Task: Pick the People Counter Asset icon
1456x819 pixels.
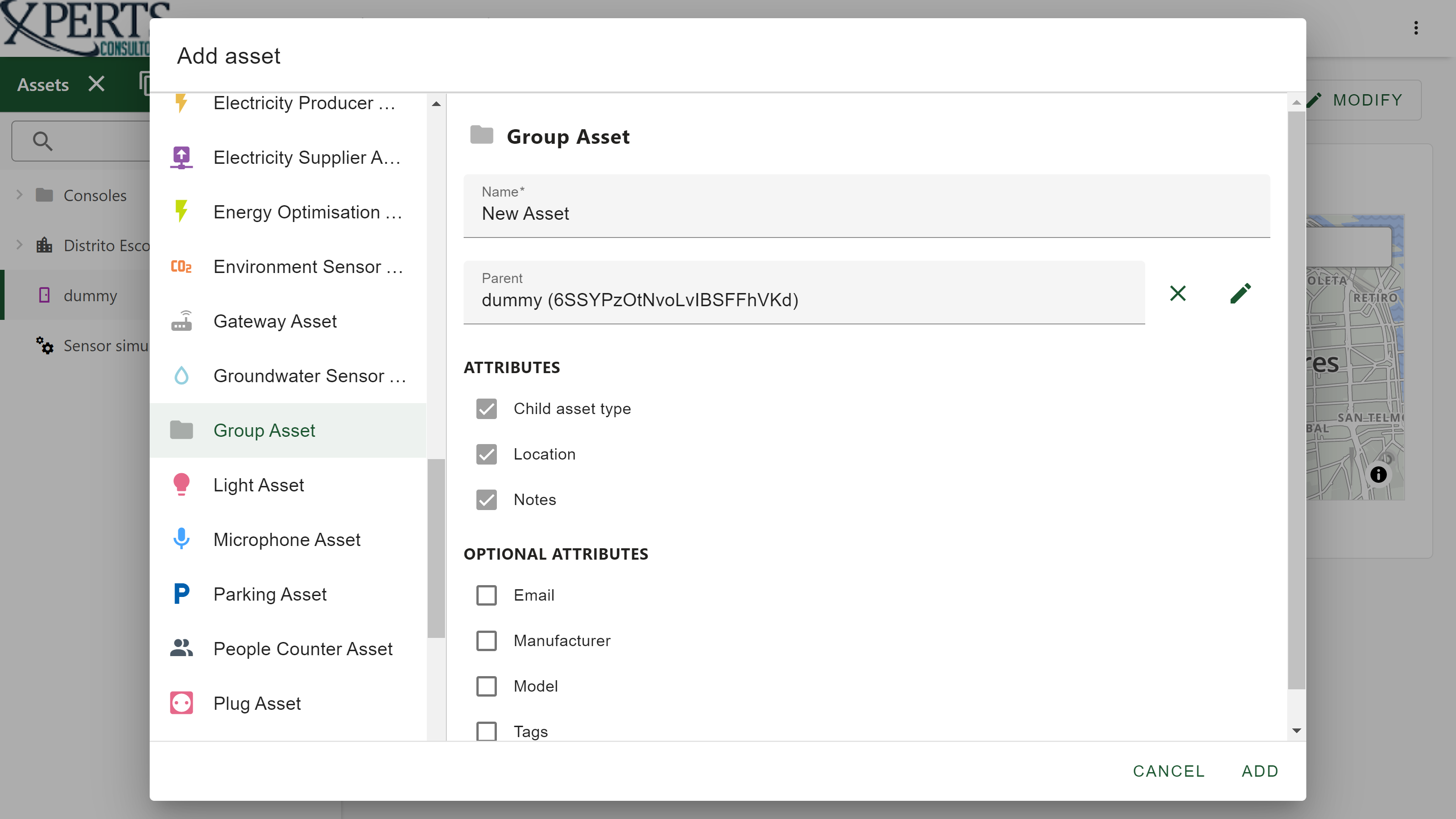Action: [182, 648]
